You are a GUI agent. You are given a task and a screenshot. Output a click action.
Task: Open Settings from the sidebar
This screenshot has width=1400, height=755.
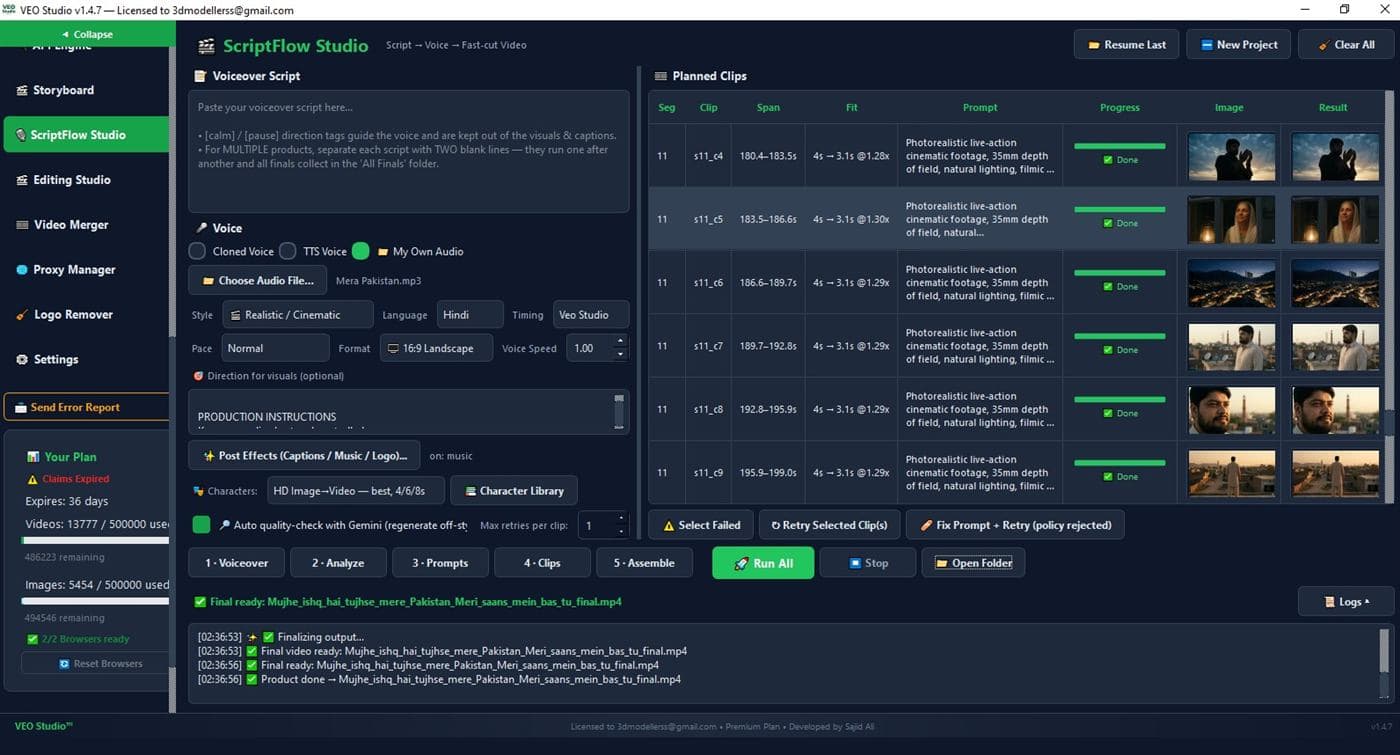84,360
